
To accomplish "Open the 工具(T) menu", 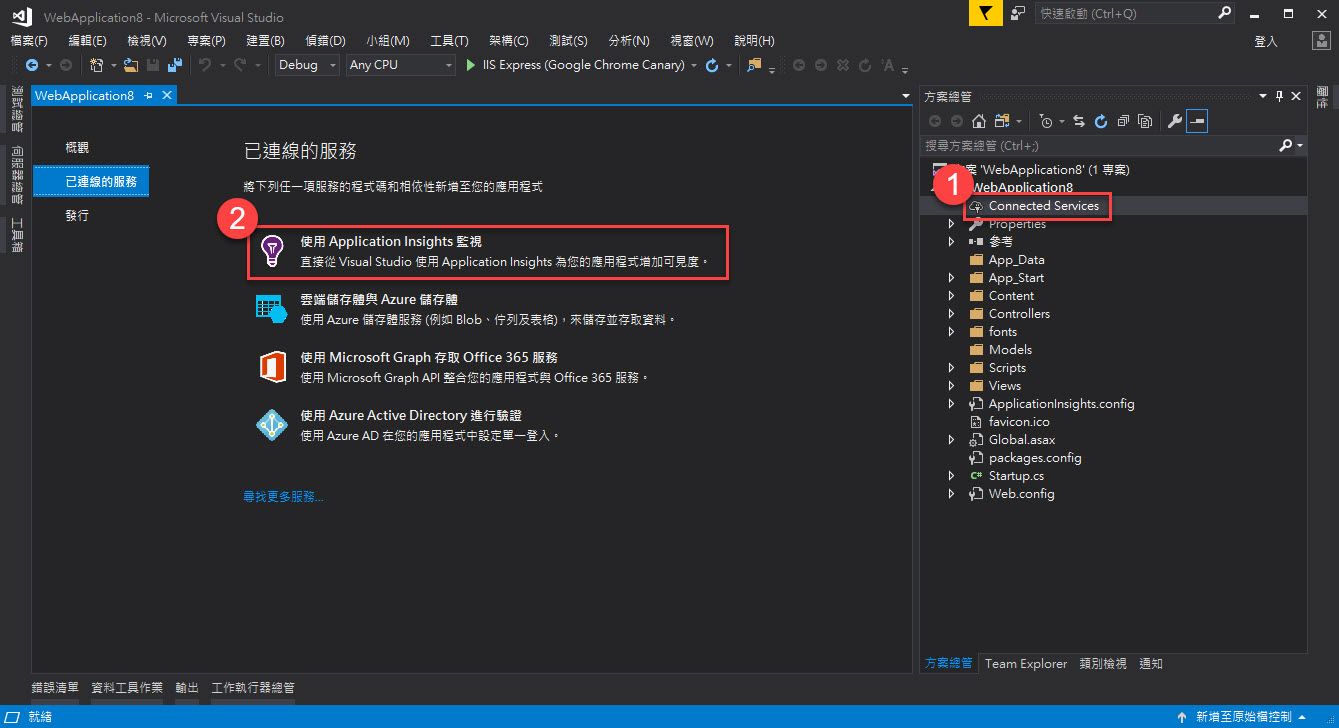I will point(449,41).
